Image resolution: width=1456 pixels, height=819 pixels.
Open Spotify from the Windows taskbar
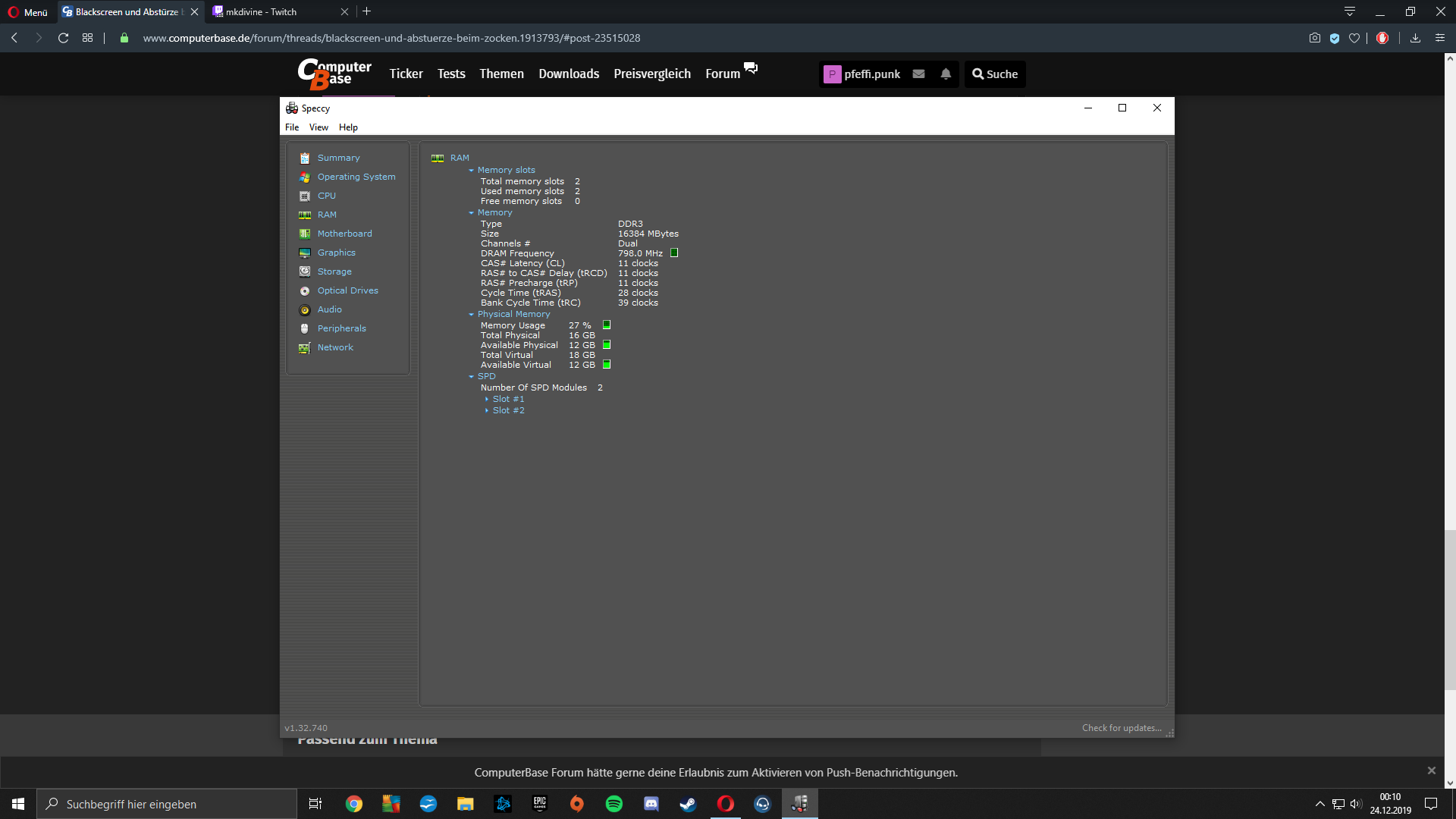(614, 804)
